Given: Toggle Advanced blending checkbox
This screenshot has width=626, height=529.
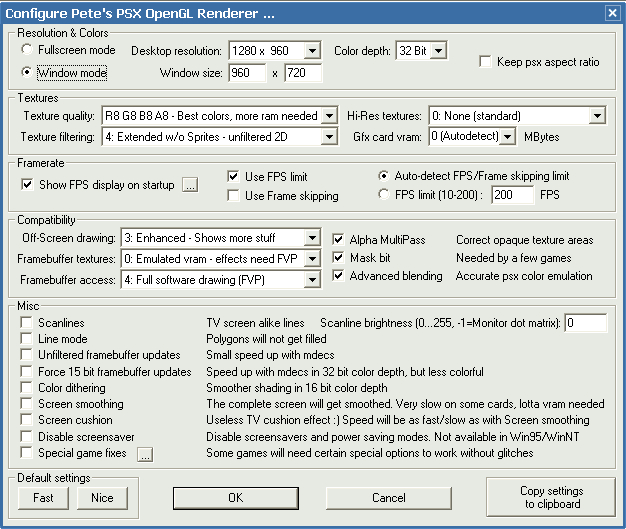Looking at the screenshot, I should coord(338,275).
